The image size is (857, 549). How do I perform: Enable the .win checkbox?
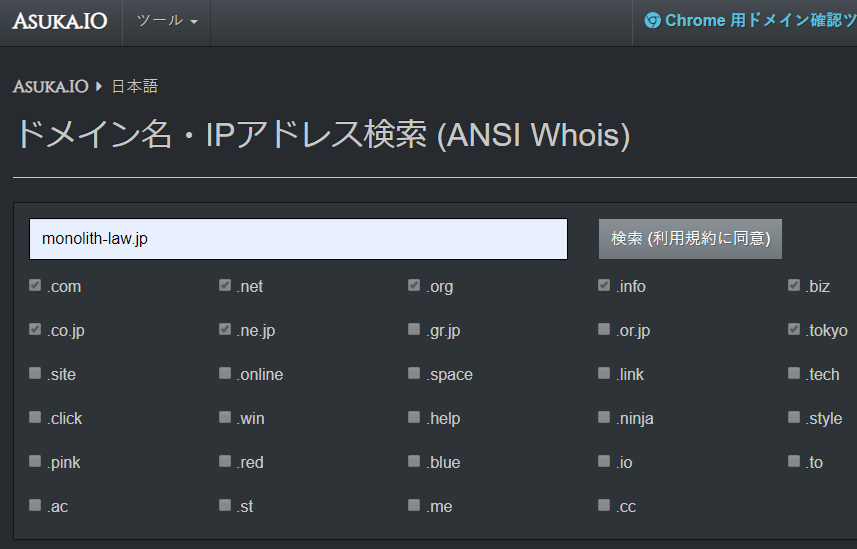225,417
